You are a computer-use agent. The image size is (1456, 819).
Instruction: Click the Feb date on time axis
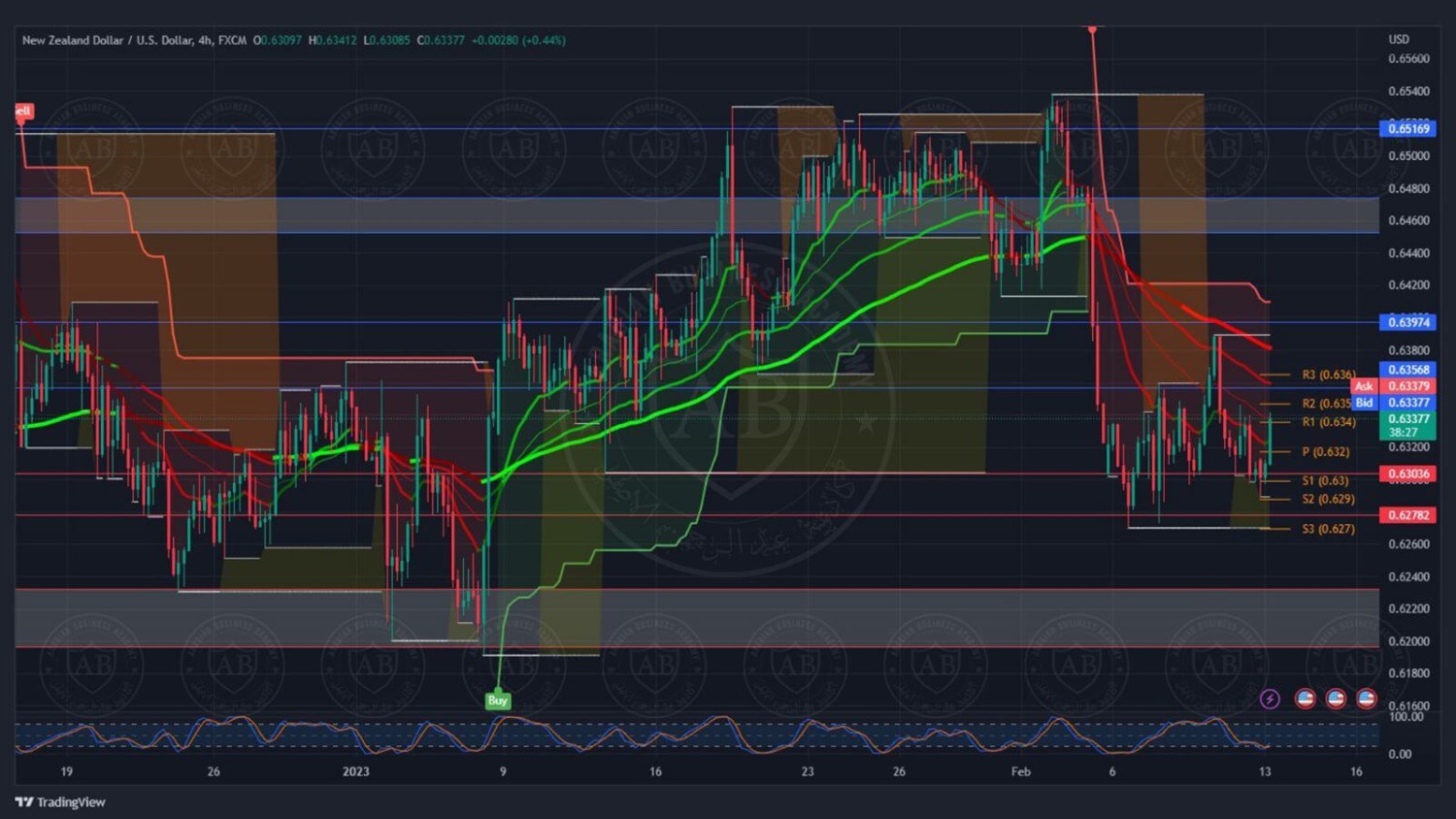coord(1021,771)
